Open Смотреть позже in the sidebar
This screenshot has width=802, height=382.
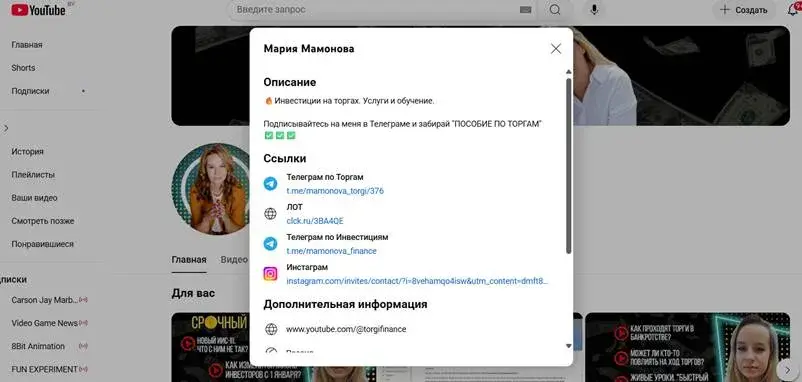point(43,221)
